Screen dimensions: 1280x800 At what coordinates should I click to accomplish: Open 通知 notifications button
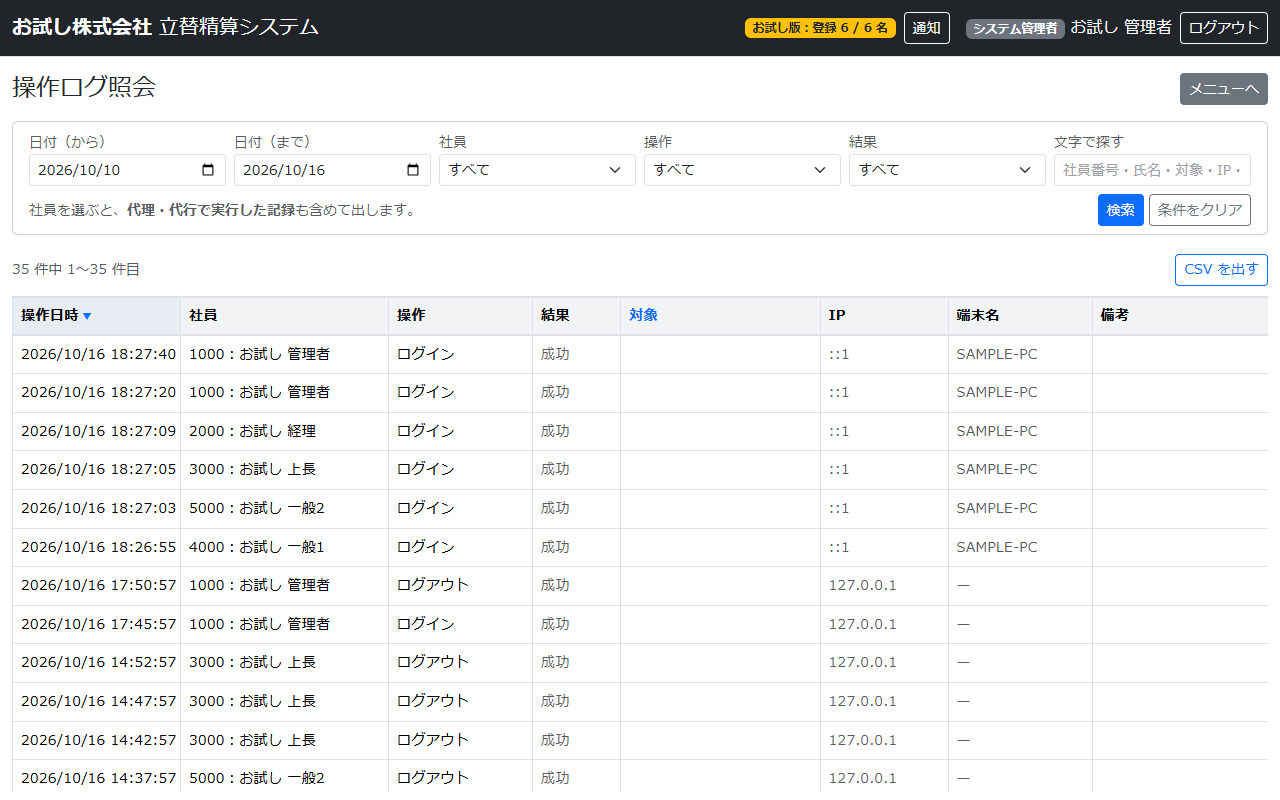[926, 28]
